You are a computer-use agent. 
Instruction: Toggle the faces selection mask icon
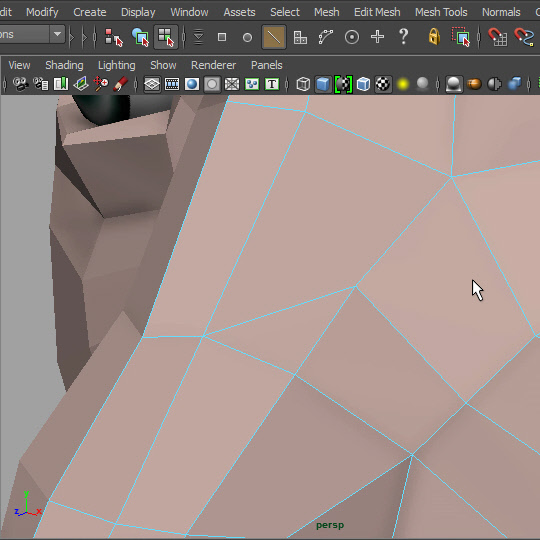point(300,37)
